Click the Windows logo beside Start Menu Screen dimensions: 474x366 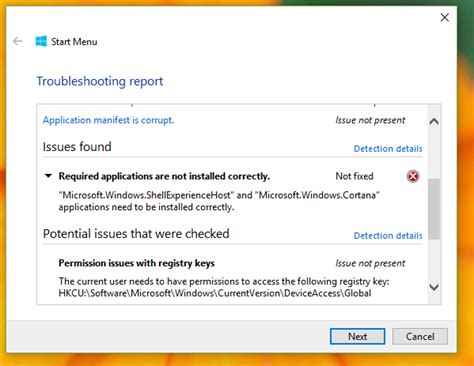pyautogui.click(x=41, y=41)
